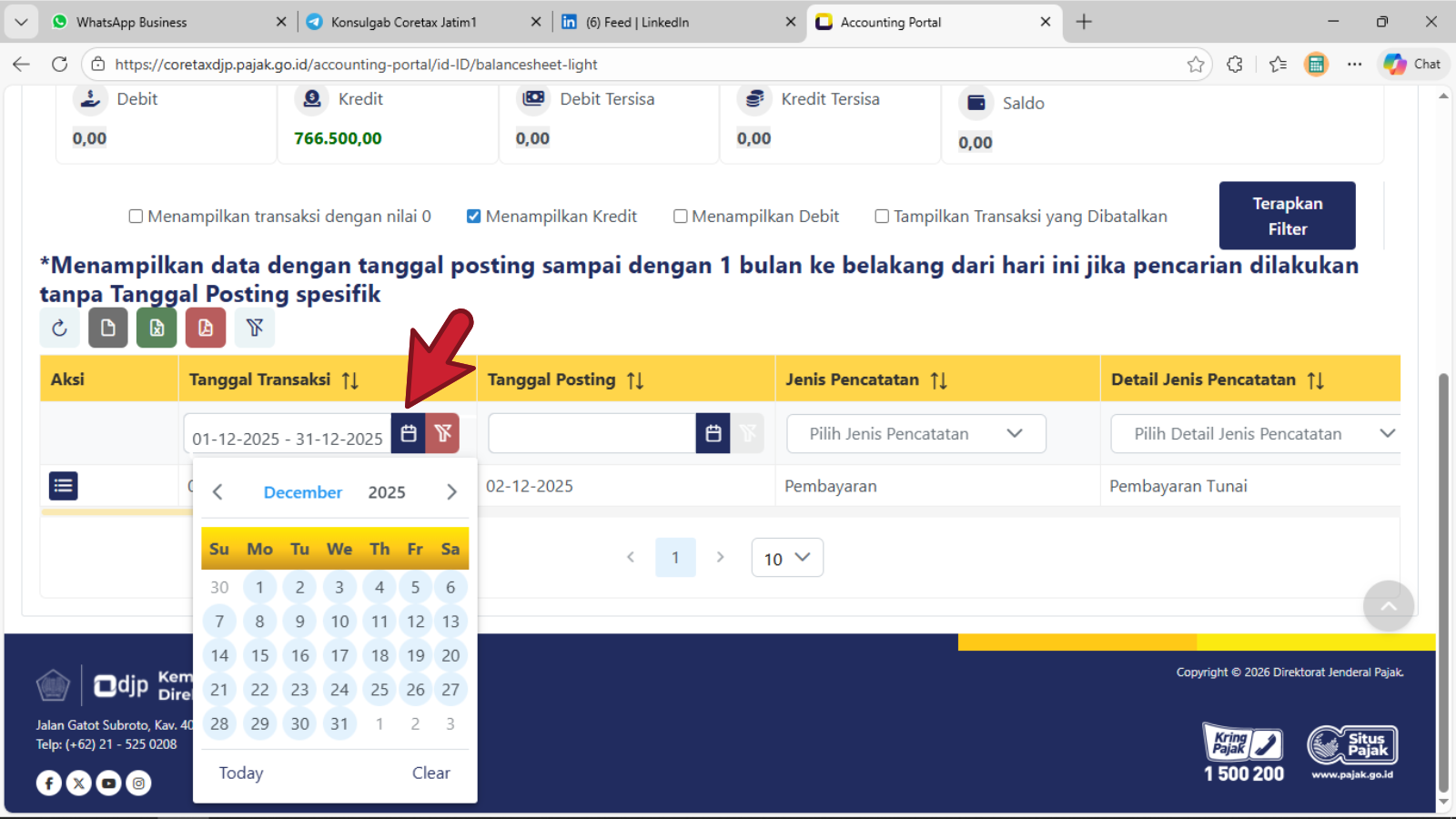Export table using red PDF icon

(x=206, y=329)
